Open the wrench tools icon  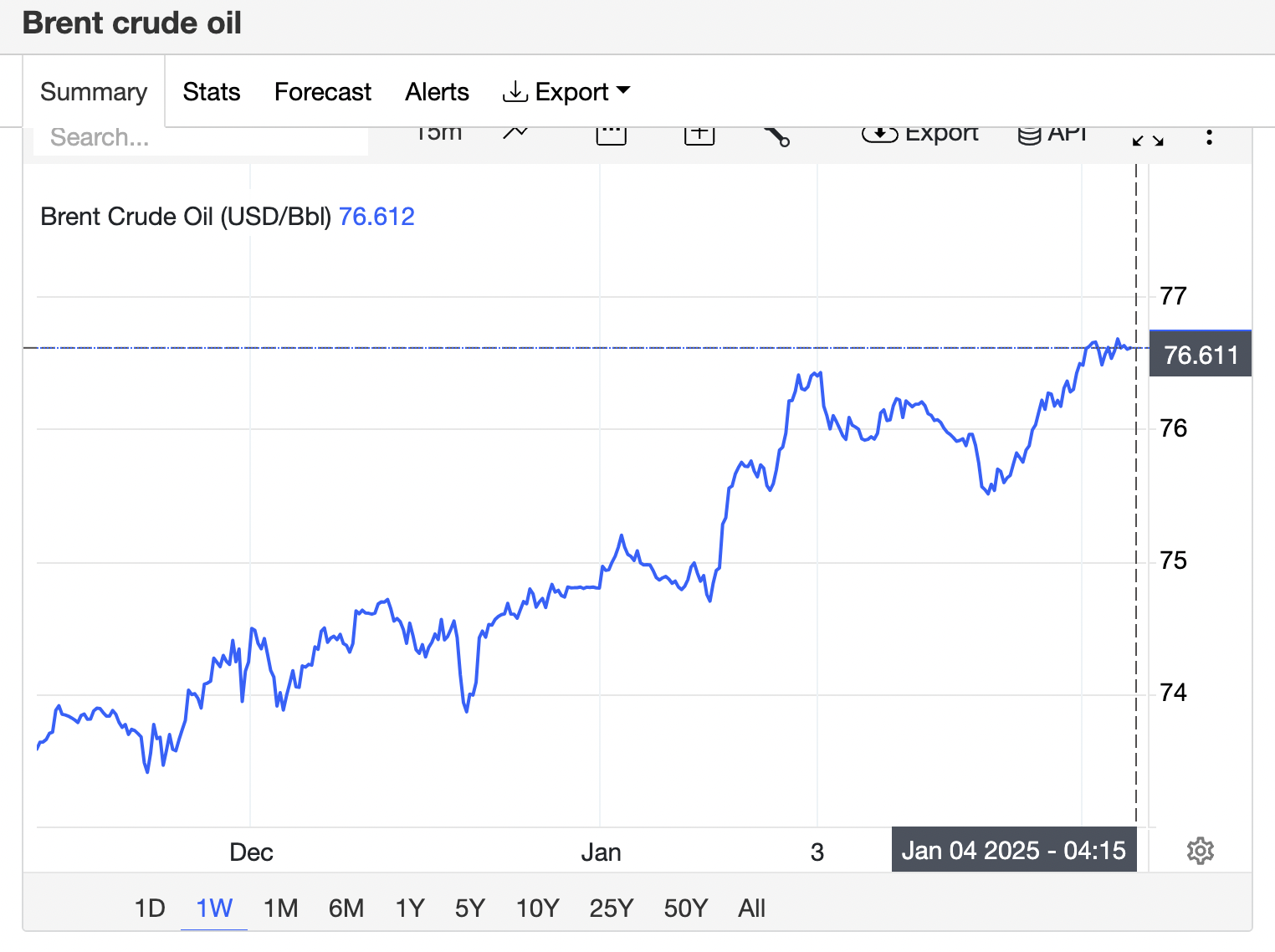pyautogui.click(x=777, y=136)
